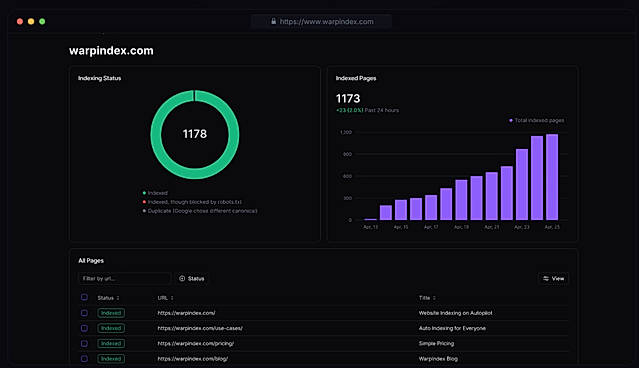Click the lock icon in address bar
Viewport: 639px width, 368px height.
[273, 21]
